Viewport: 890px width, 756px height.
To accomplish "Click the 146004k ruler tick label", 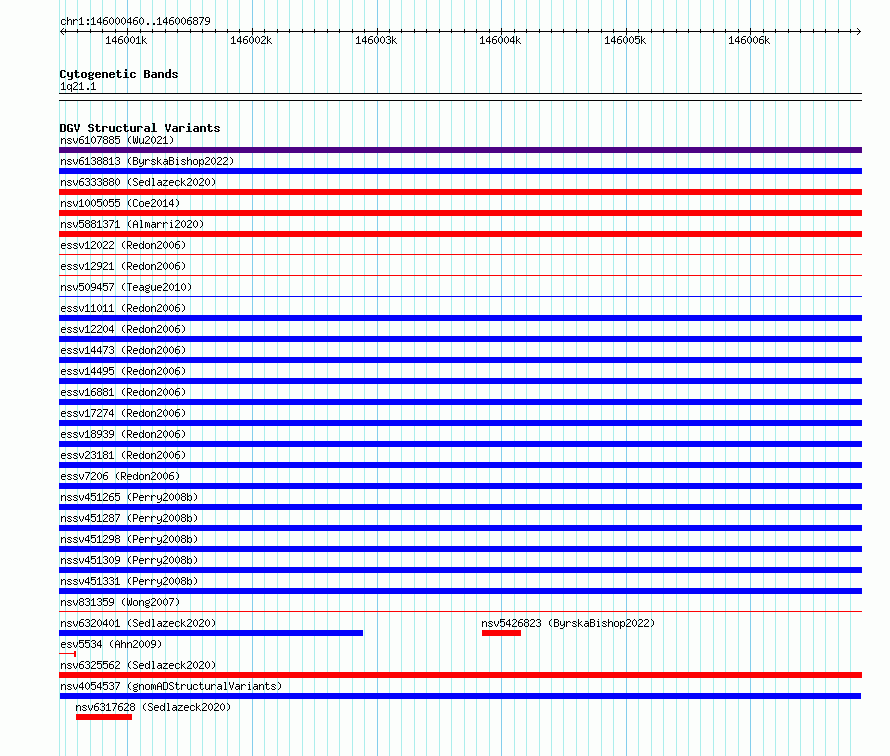I will (x=500, y=40).
